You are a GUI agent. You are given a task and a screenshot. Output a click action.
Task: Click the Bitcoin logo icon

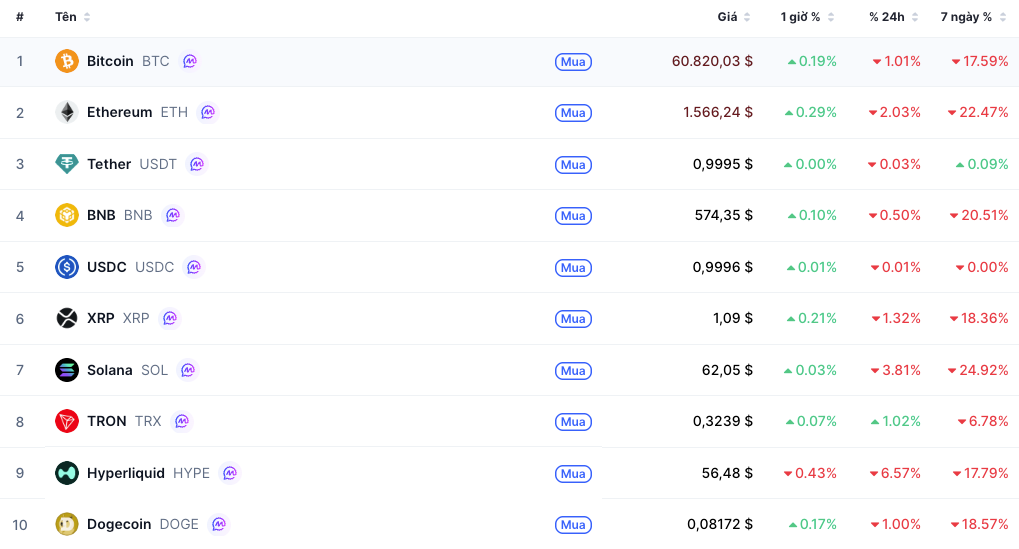coord(66,61)
